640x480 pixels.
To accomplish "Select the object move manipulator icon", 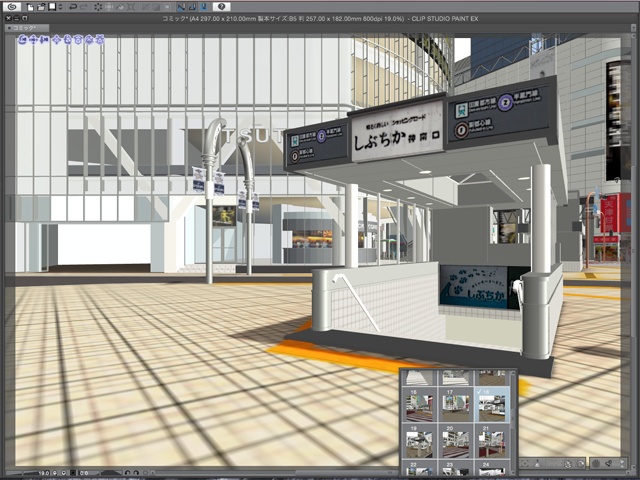I will click(56, 40).
